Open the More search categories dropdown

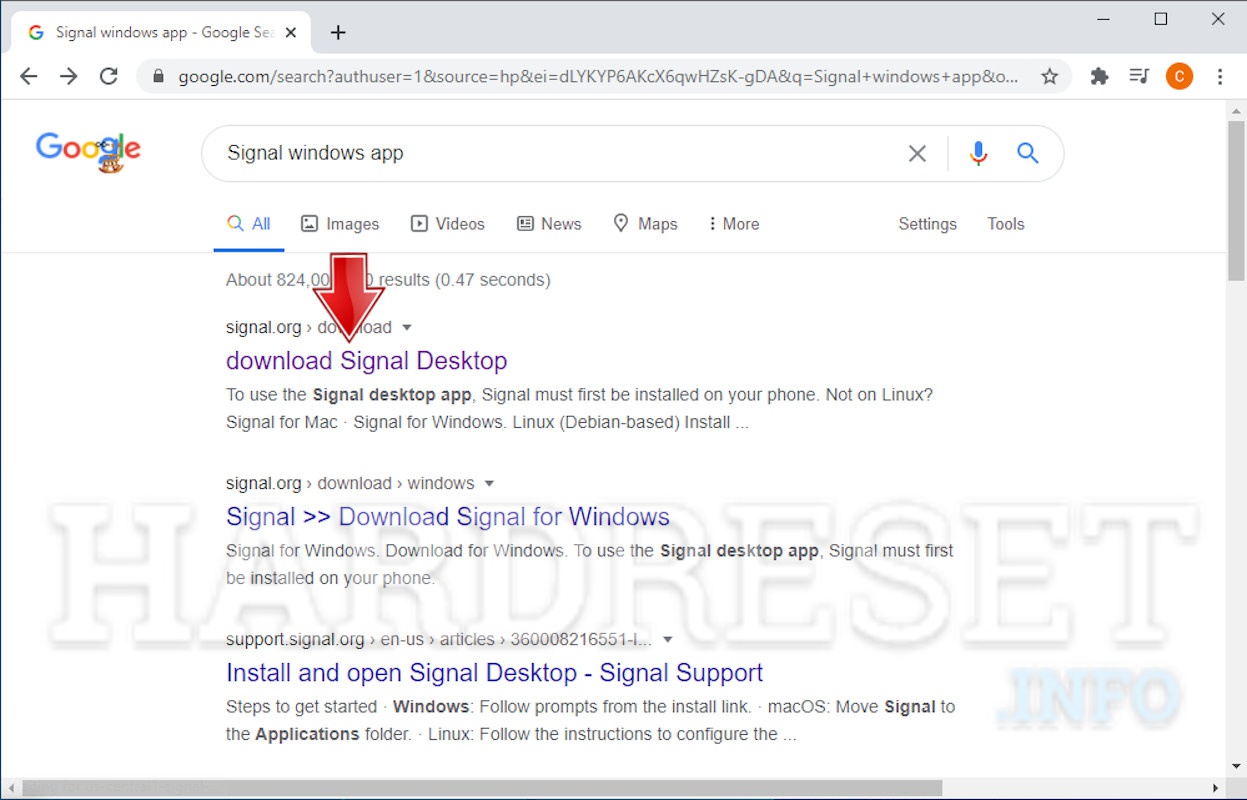tap(733, 223)
